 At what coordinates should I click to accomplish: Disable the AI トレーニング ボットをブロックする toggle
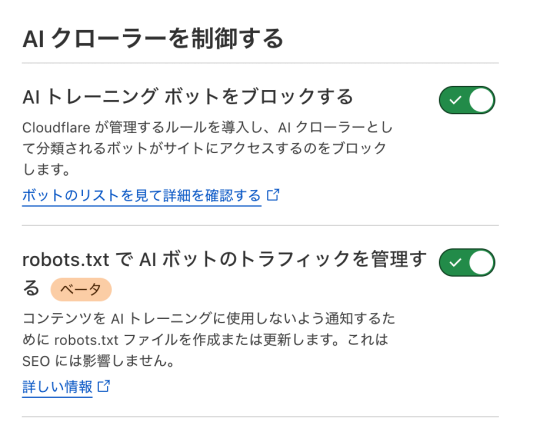tap(467, 100)
